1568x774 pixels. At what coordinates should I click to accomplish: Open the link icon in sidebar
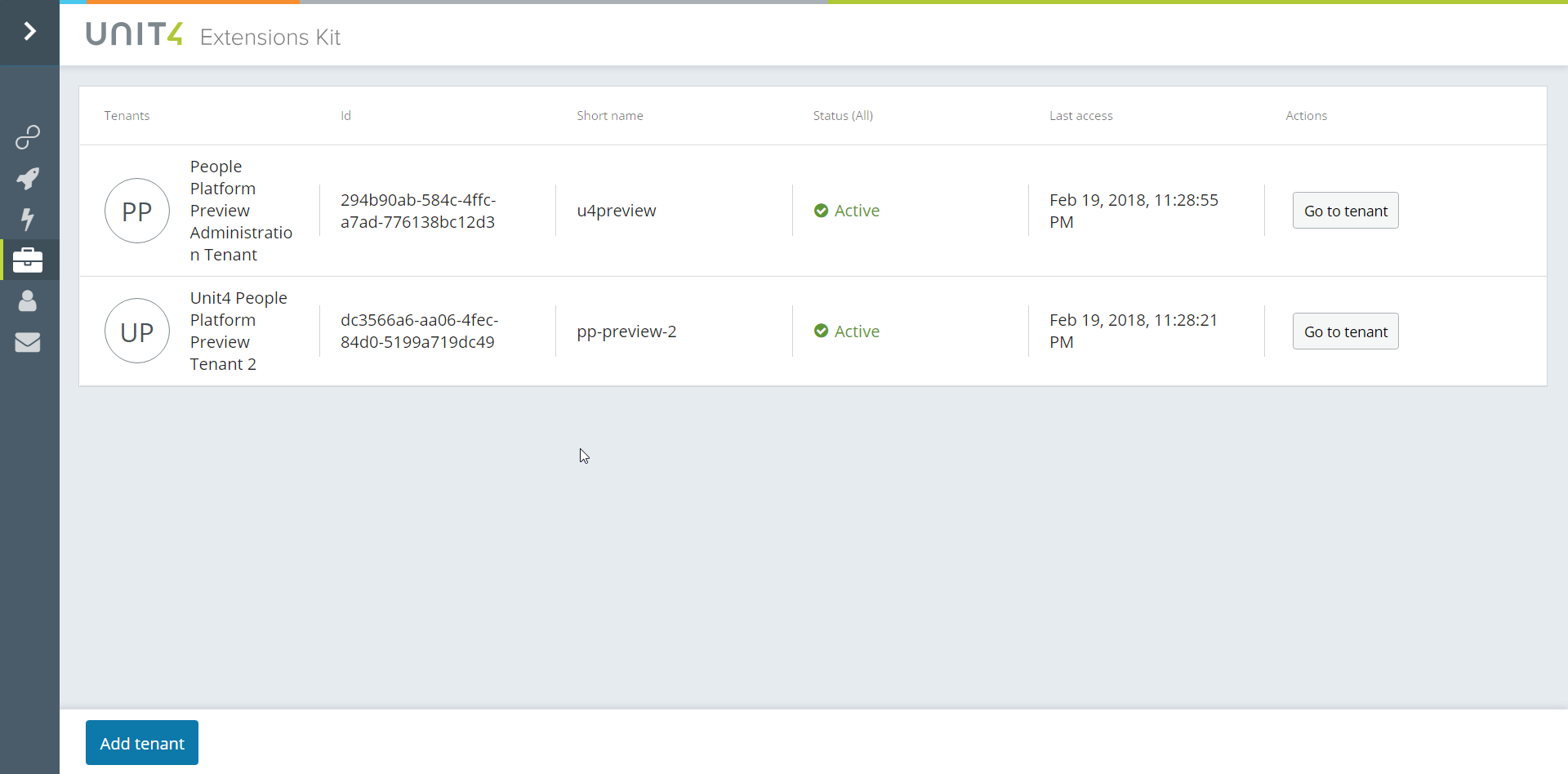(28, 137)
